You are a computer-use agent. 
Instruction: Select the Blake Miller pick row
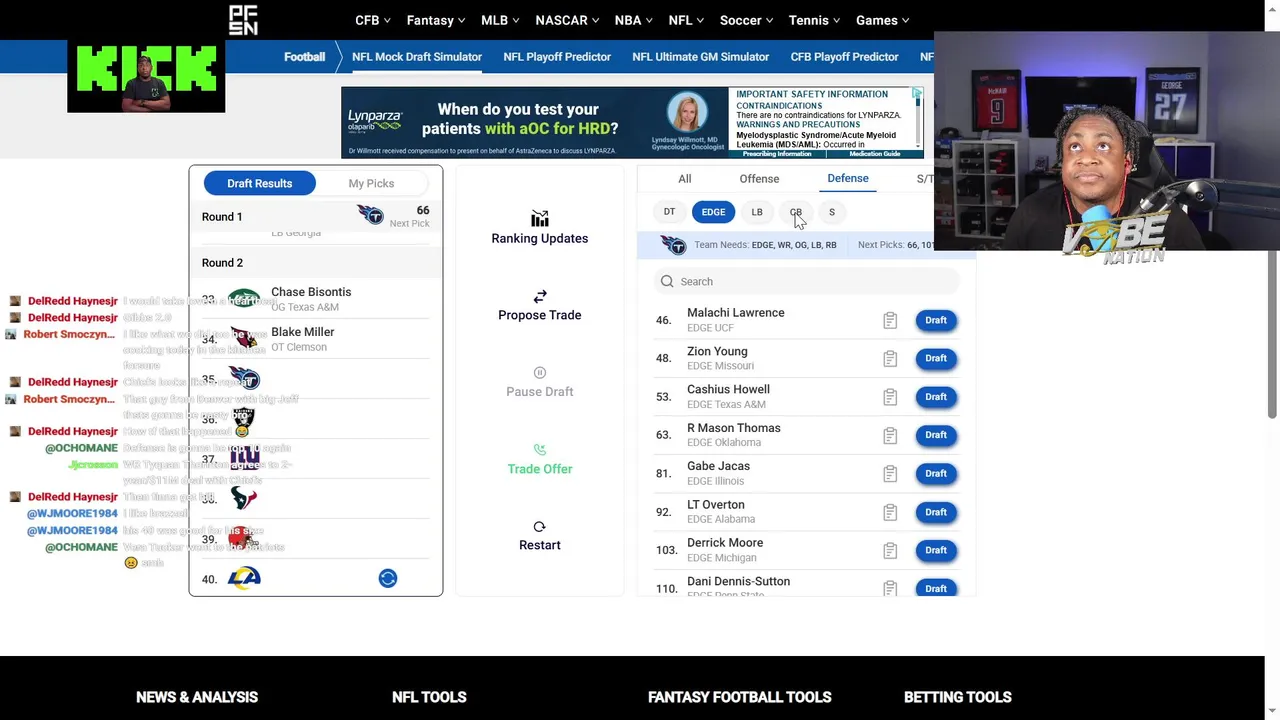(x=316, y=339)
